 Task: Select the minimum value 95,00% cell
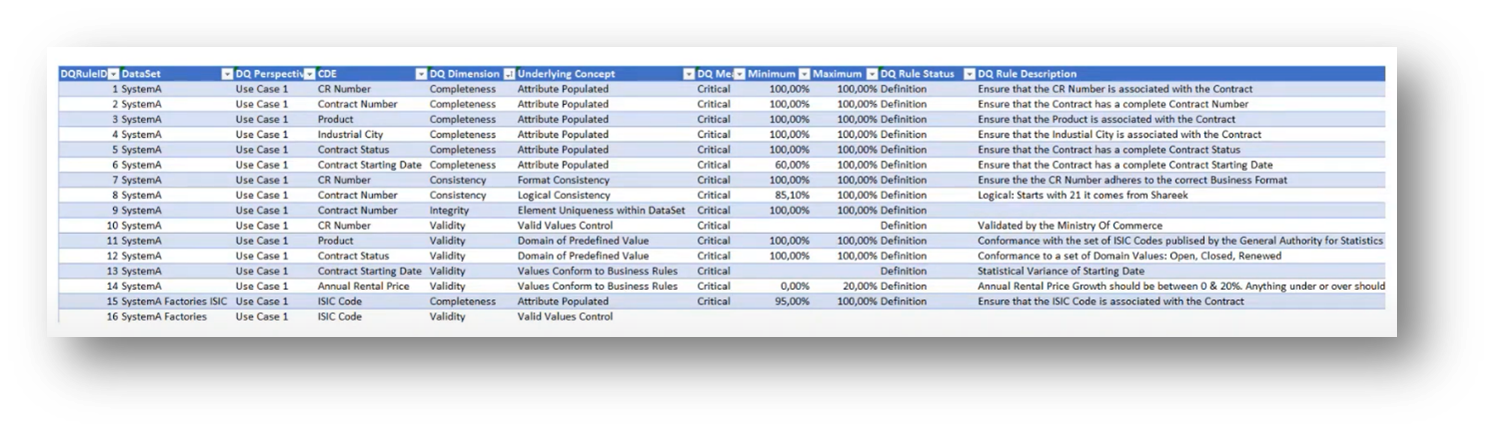791,301
